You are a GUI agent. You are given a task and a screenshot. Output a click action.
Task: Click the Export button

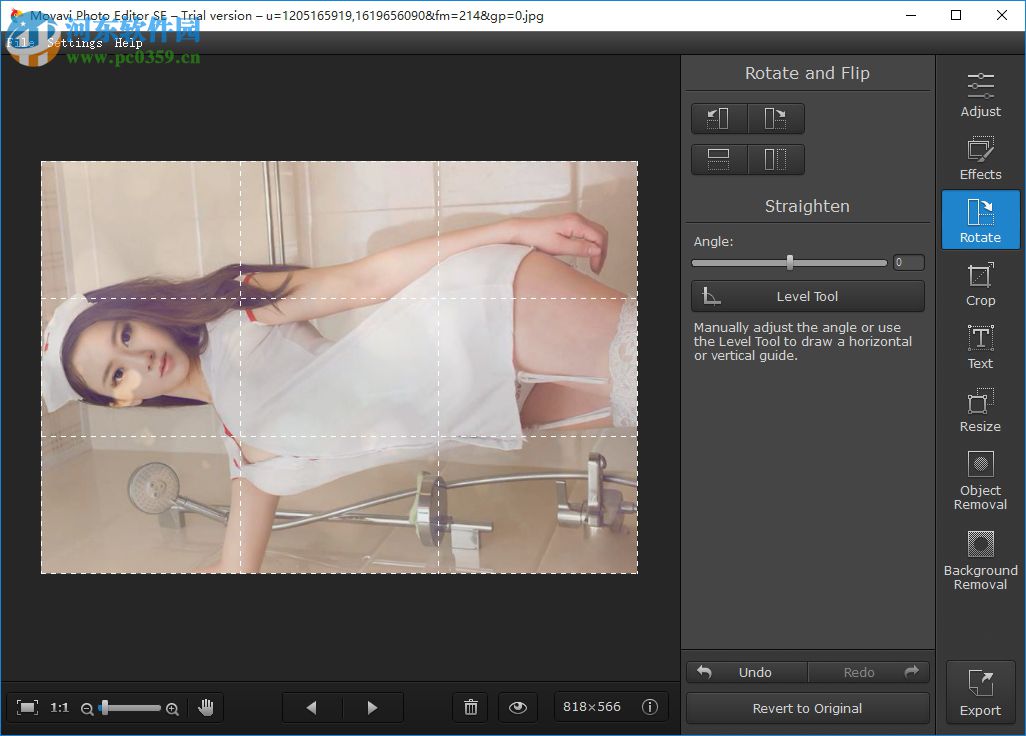click(x=980, y=693)
